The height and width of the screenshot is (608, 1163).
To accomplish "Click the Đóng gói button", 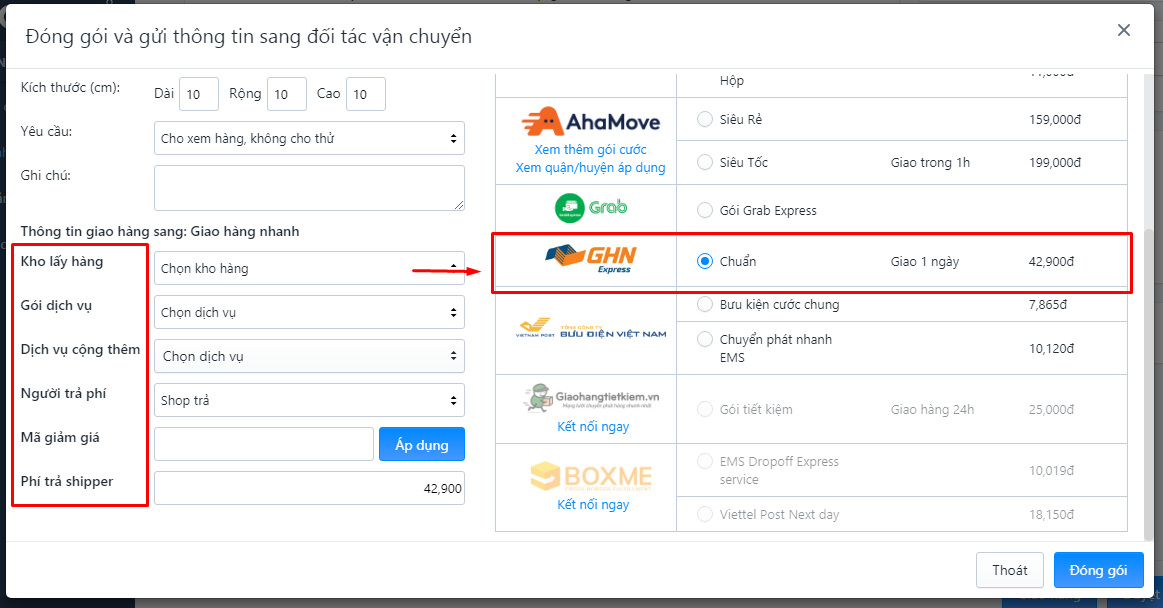I will coord(1098,570).
